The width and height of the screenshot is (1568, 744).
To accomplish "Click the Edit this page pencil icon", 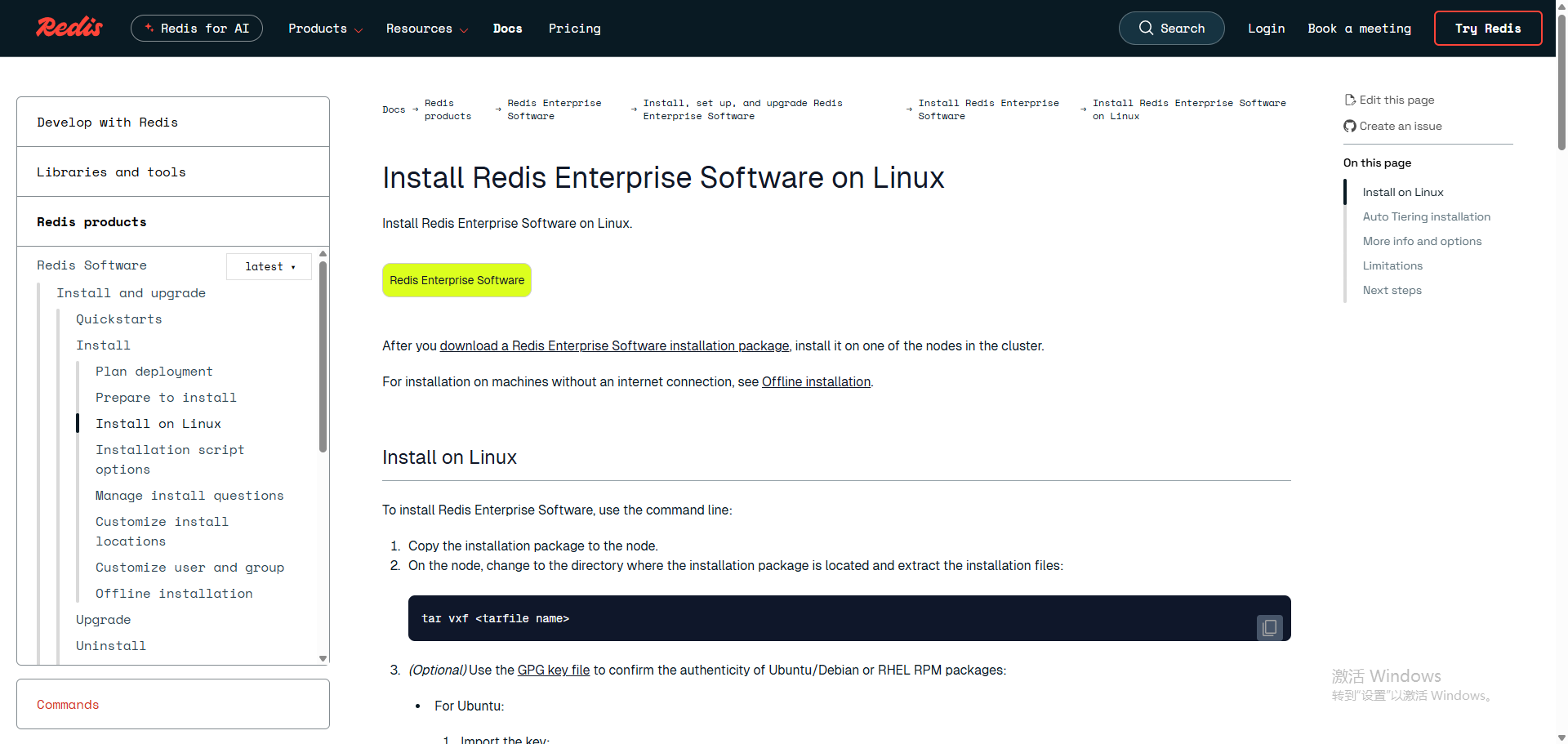I will [x=1350, y=99].
